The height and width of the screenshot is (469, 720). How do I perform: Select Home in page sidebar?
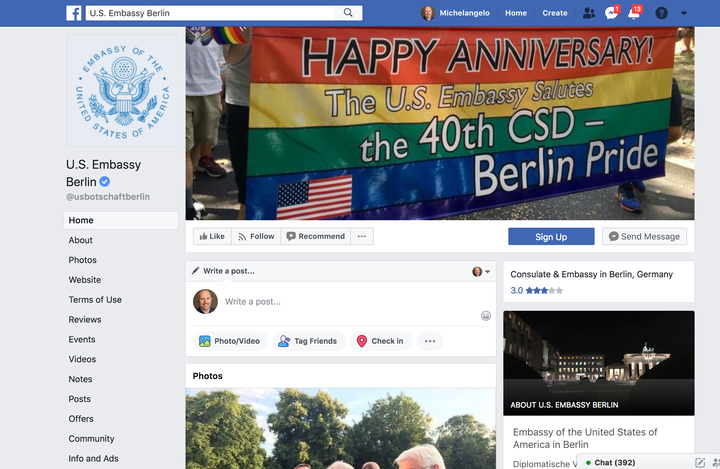(121, 220)
